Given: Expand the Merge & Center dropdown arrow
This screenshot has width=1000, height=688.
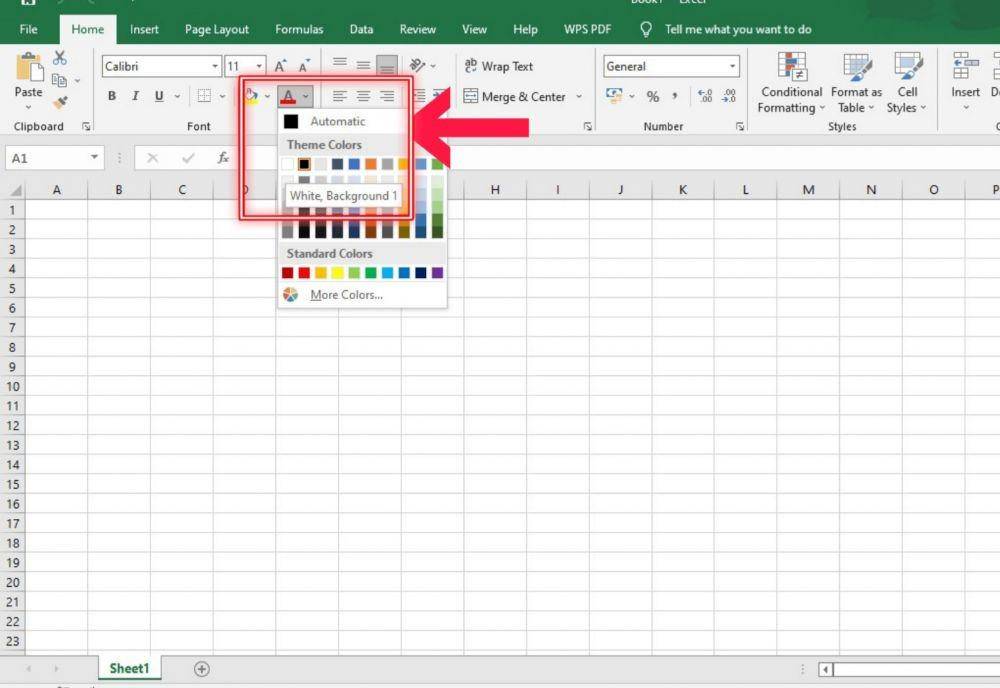Looking at the screenshot, I should (579, 97).
